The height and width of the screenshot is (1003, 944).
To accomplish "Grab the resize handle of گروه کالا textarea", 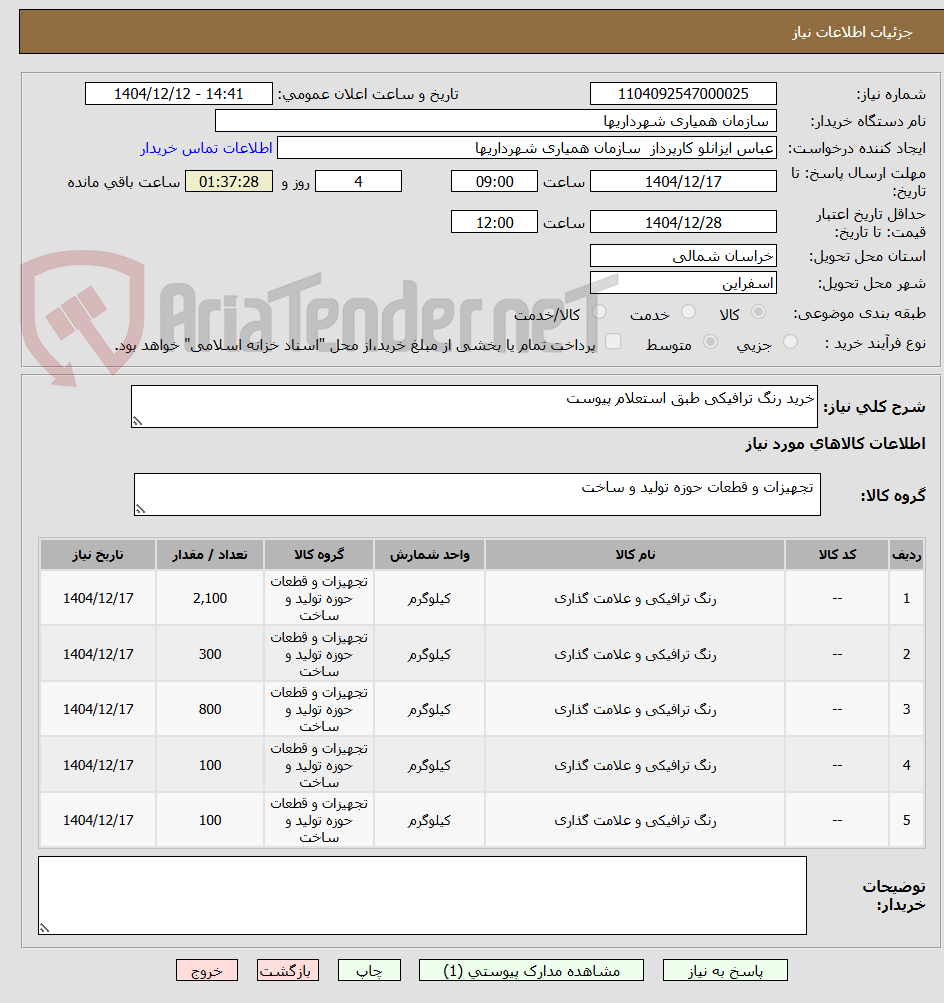I will [x=140, y=509].
